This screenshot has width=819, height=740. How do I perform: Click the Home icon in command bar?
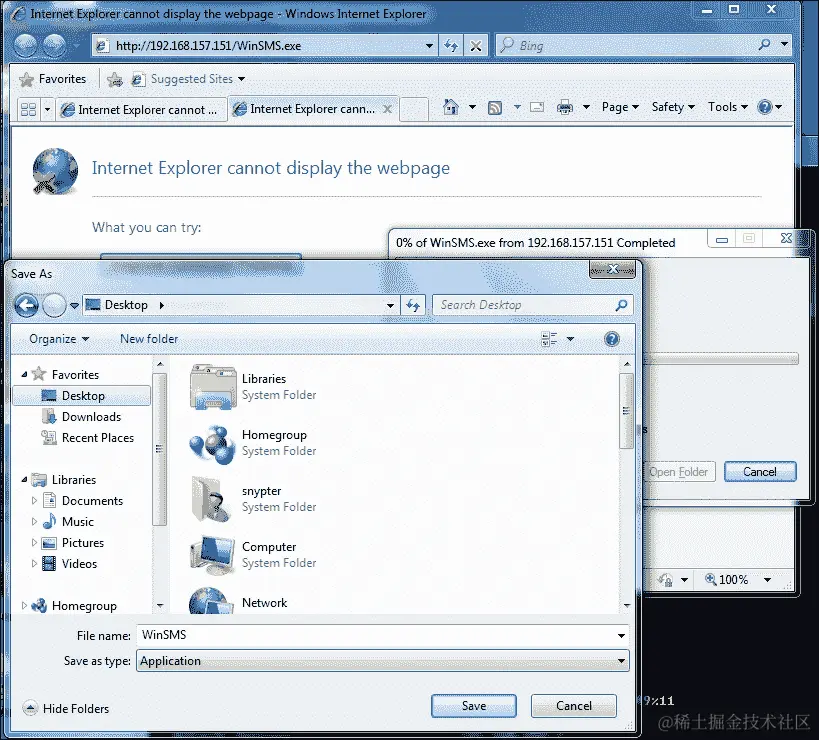(x=451, y=107)
